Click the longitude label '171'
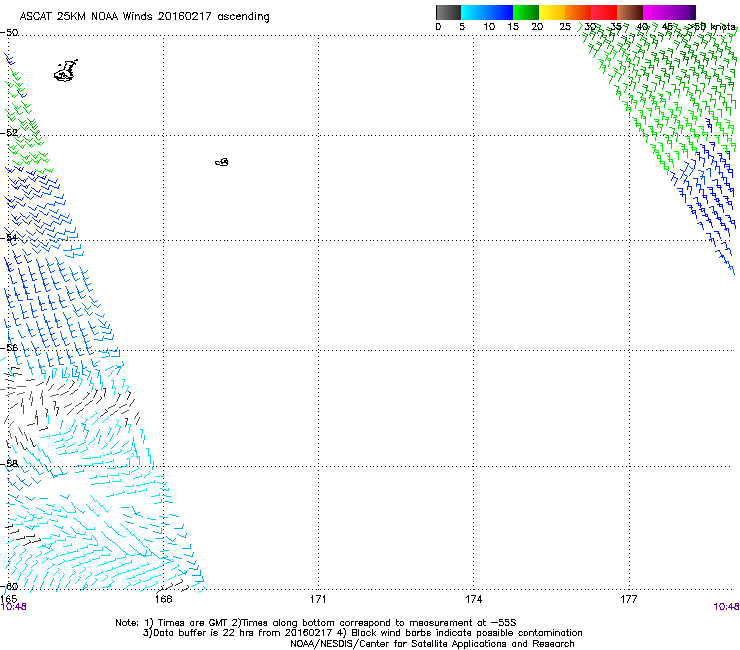 [318, 599]
